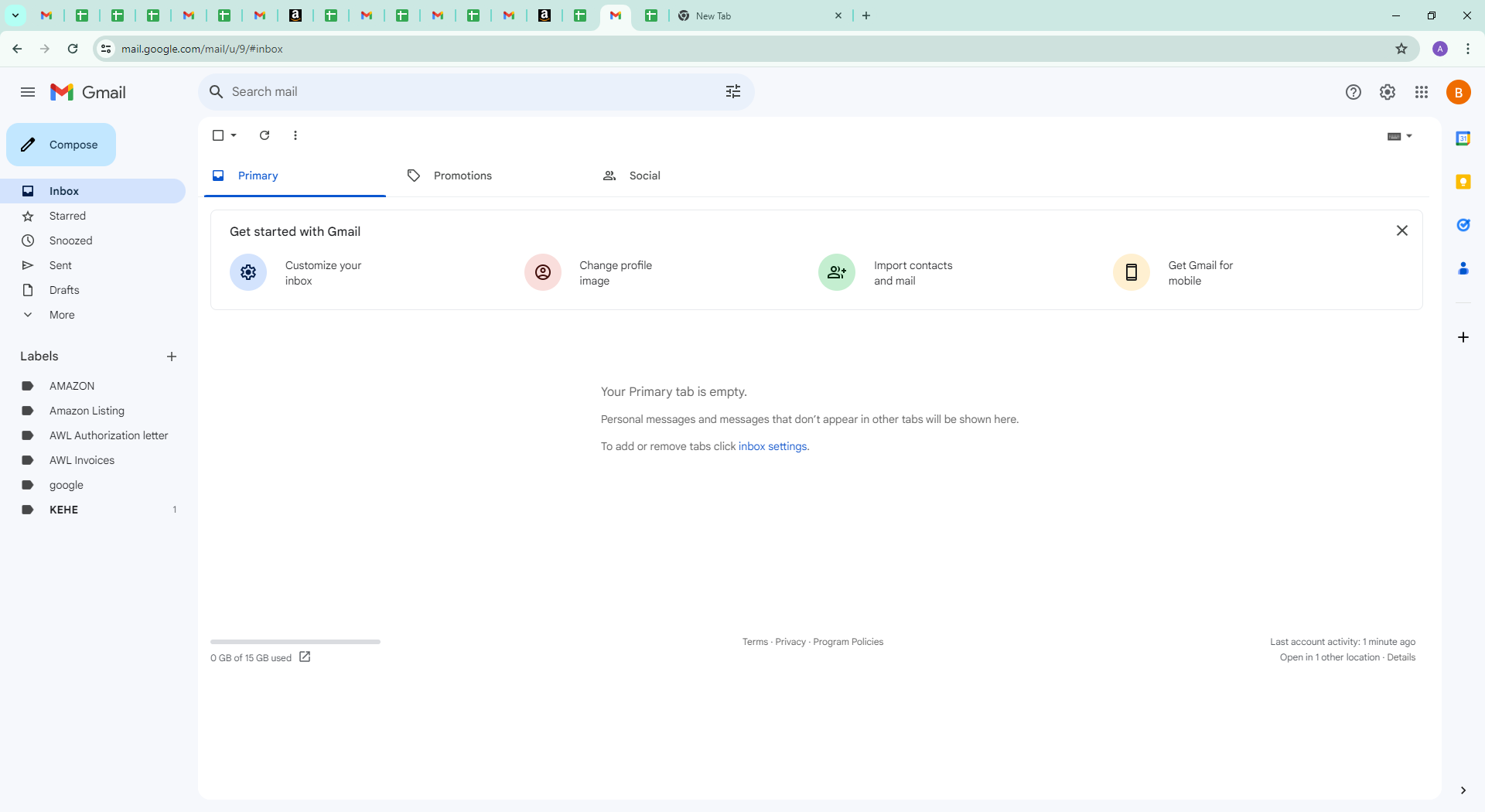This screenshot has height=812, width=1485.
Task: Open the Terms link
Action: click(755, 642)
